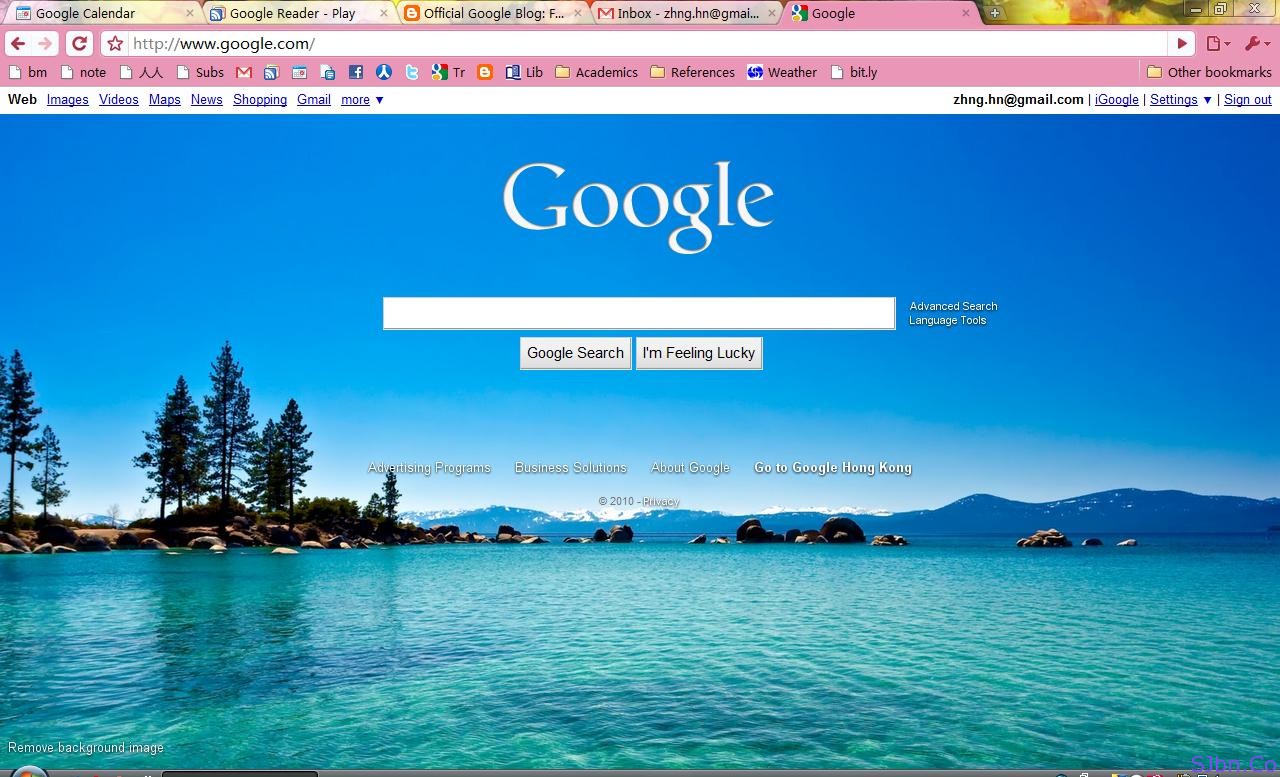1280x777 pixels.
Task: Click the Remove background image link
Action: (85, 747)
